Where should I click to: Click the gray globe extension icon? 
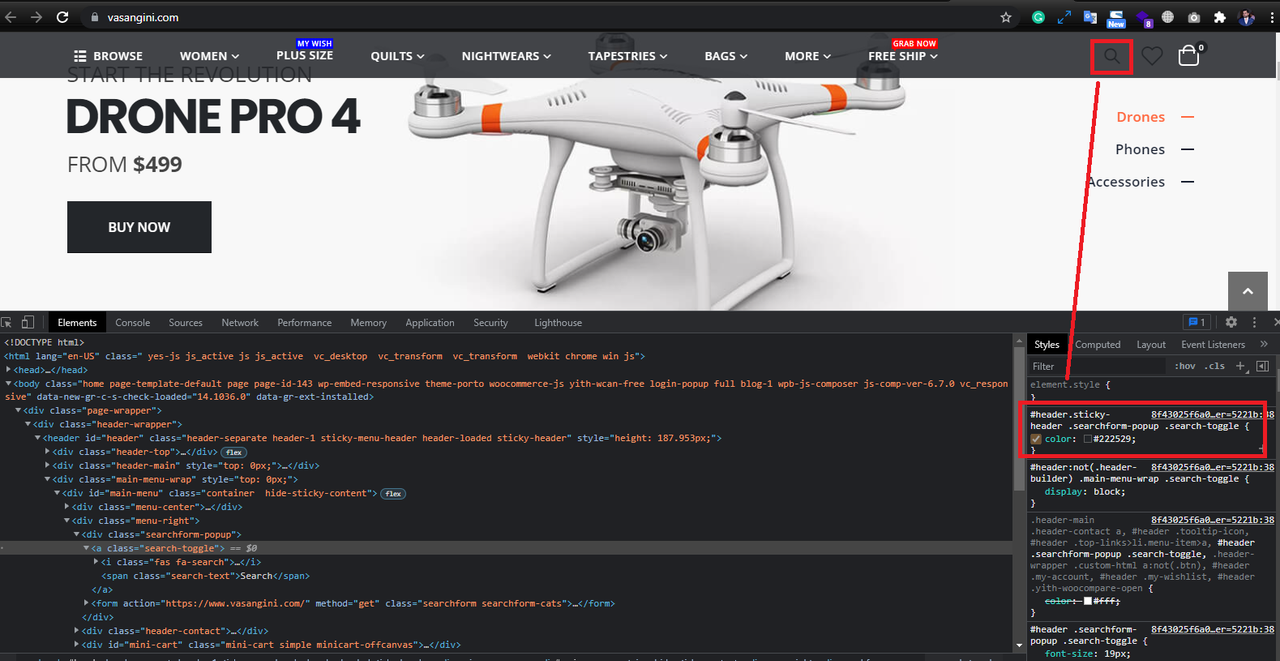tap(1168, 17)
